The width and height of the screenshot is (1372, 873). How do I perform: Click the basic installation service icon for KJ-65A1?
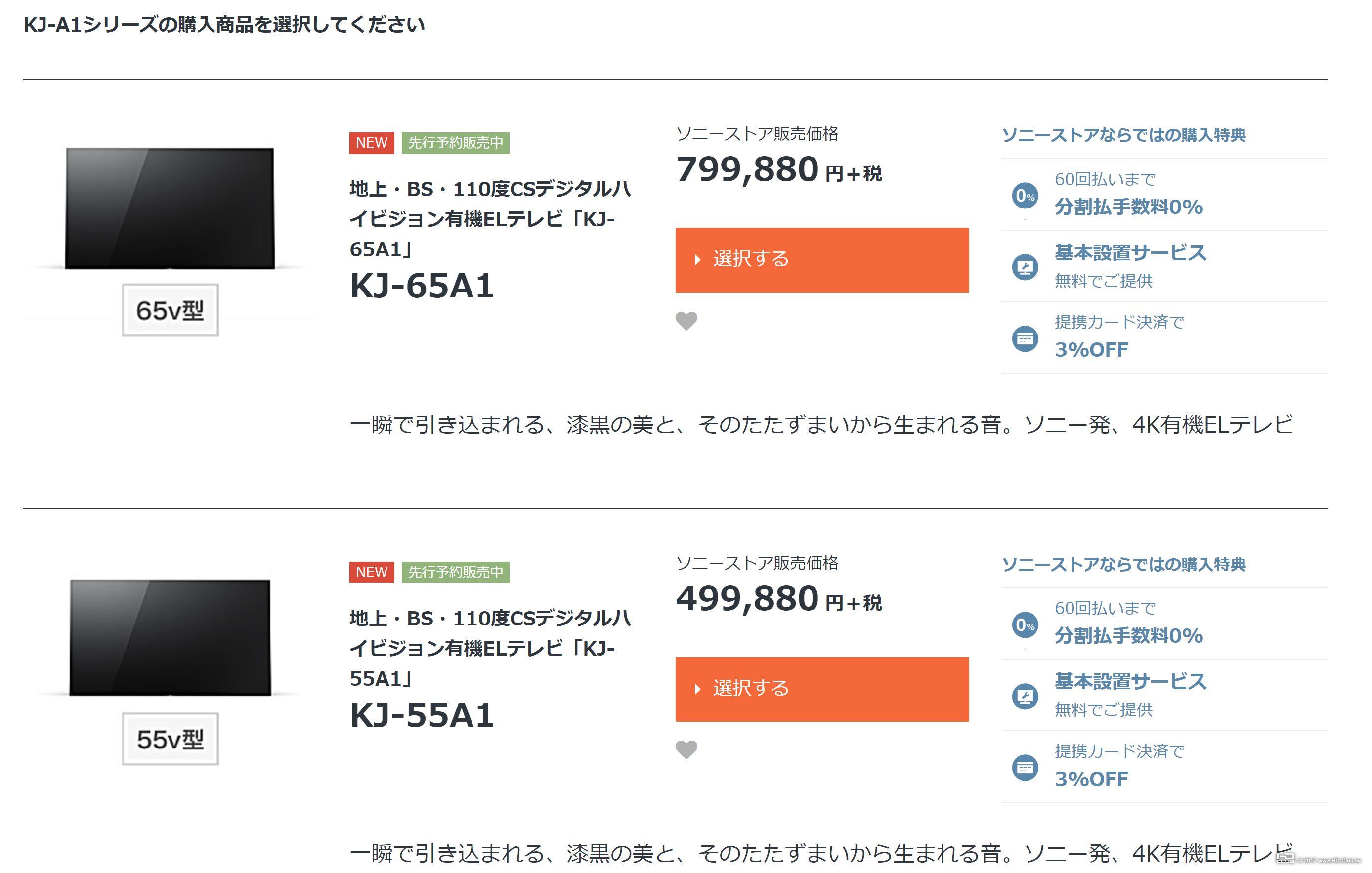[1025, 267]
